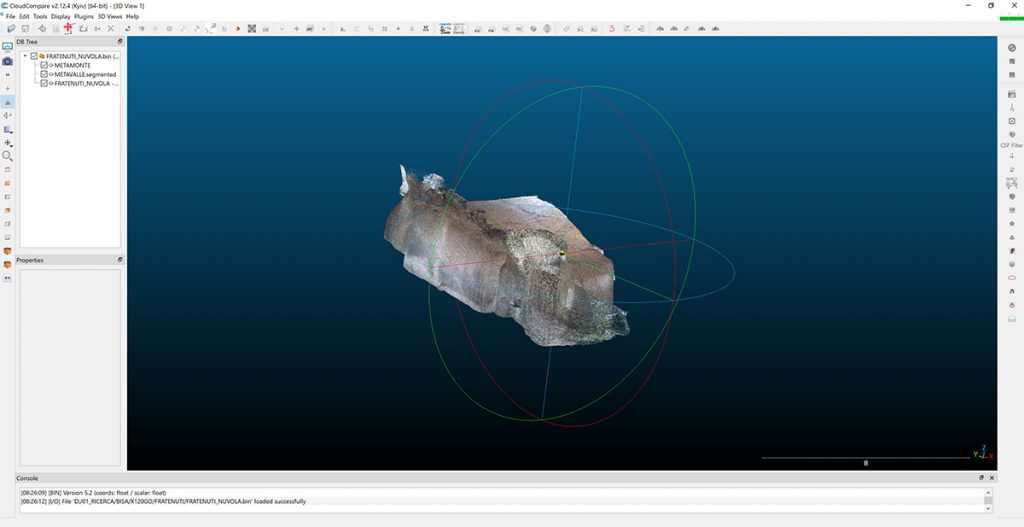Click the Open file icon in toolbar

10,28
